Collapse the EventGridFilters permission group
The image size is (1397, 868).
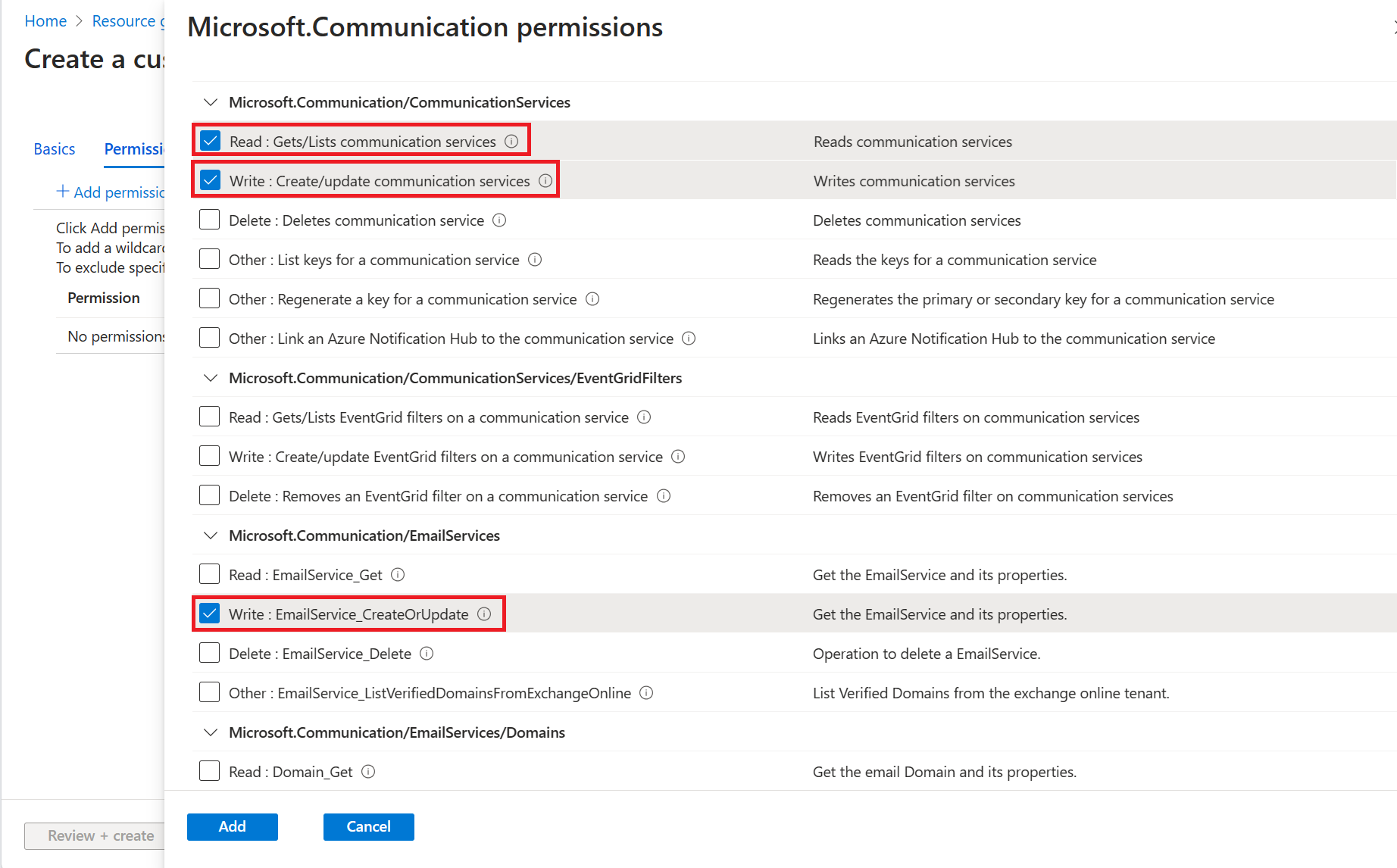click(x=210, y=378)
